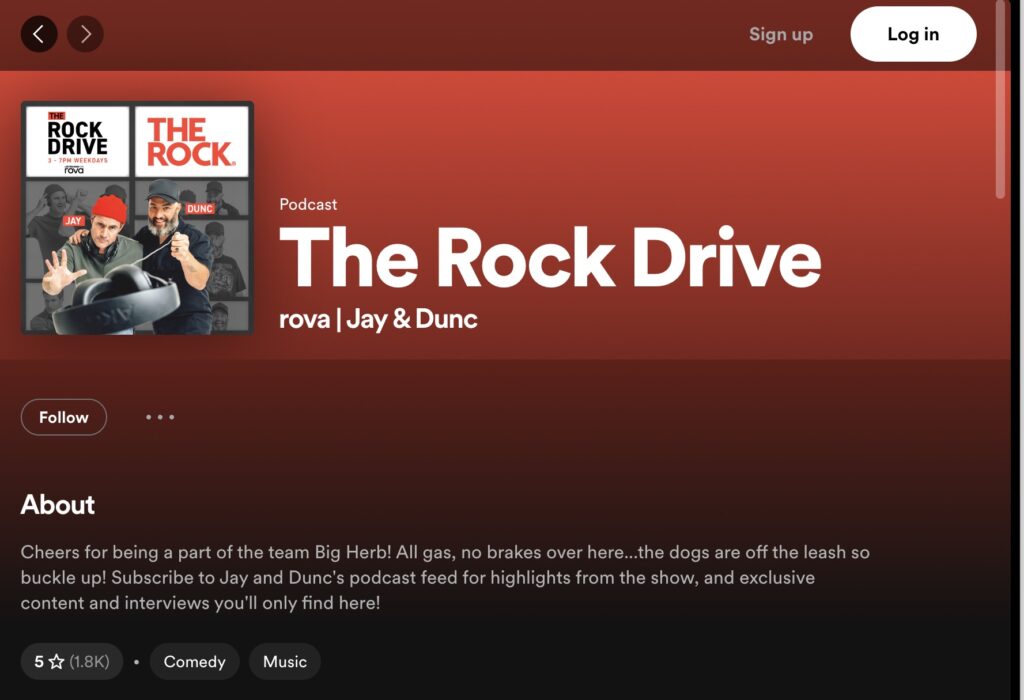The width and height of the screenshot is (1024, 700).
Task: Open the podcast cover art image
Action: pos(137,218)
